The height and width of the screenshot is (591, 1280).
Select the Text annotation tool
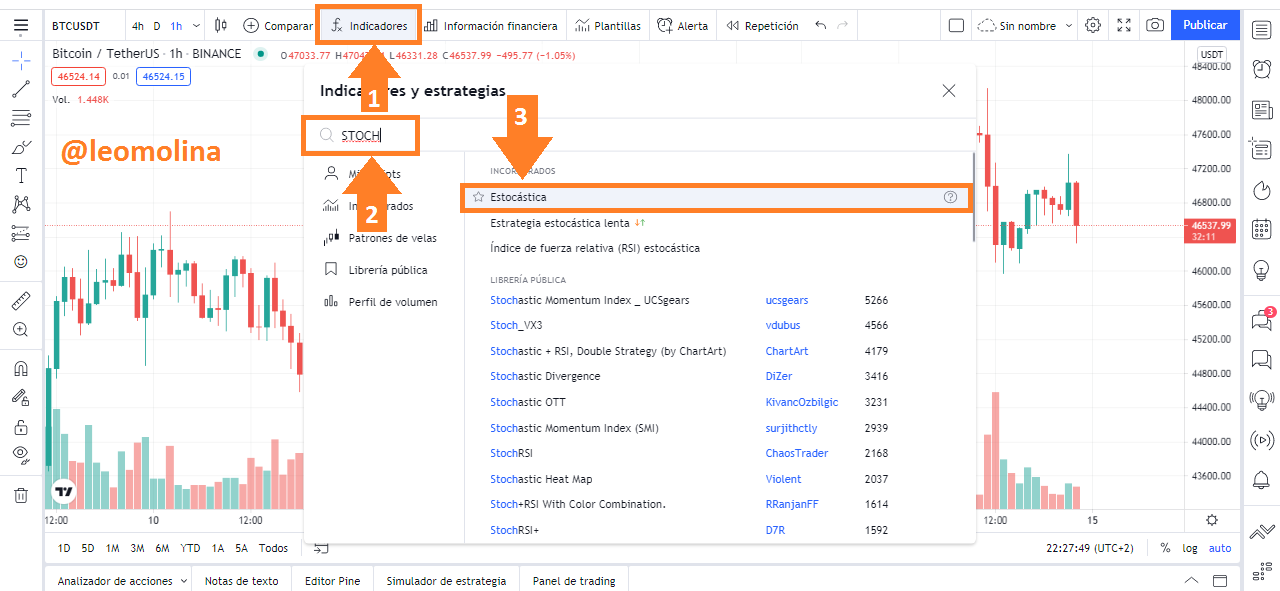point(21,176)
